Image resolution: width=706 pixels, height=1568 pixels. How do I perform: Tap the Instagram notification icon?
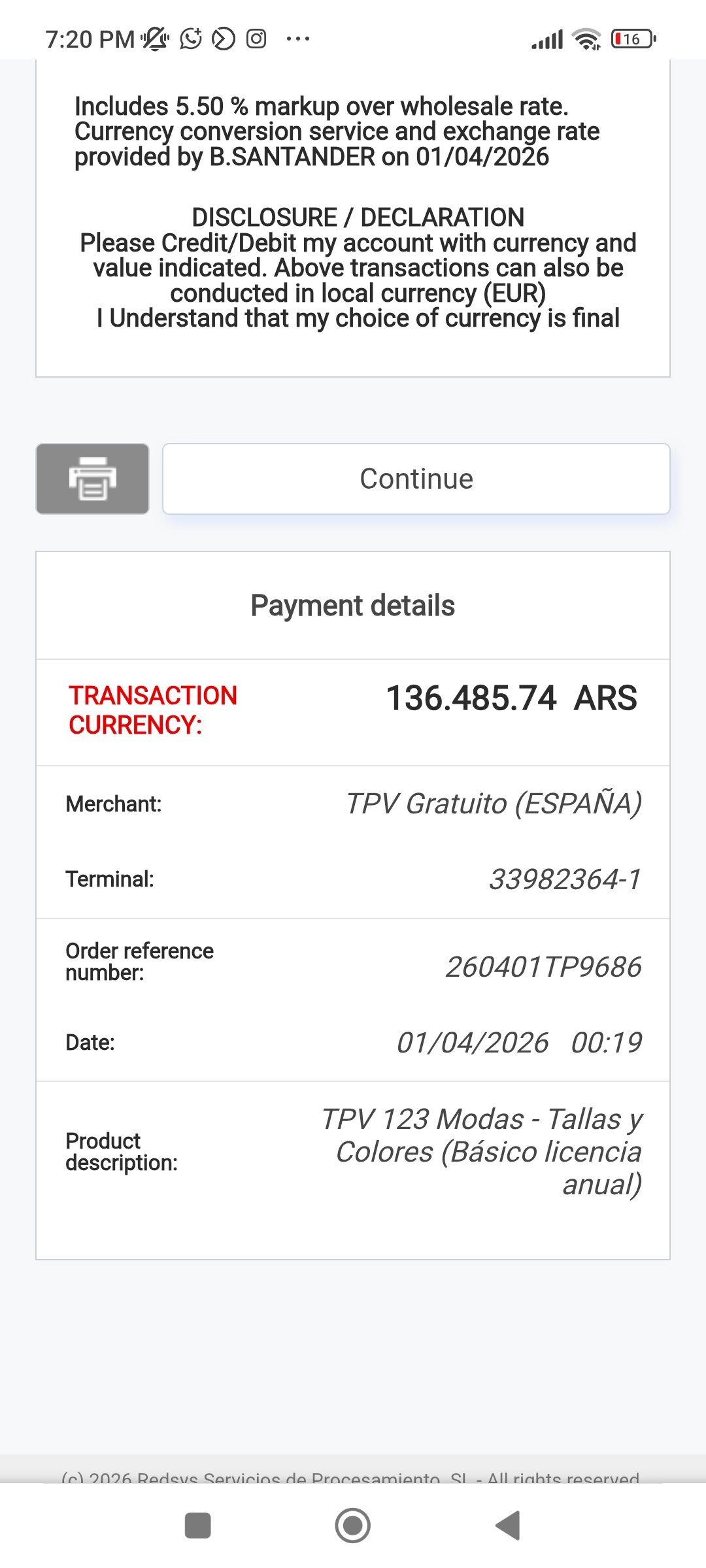pyautogui.click(x=256, y=39)
